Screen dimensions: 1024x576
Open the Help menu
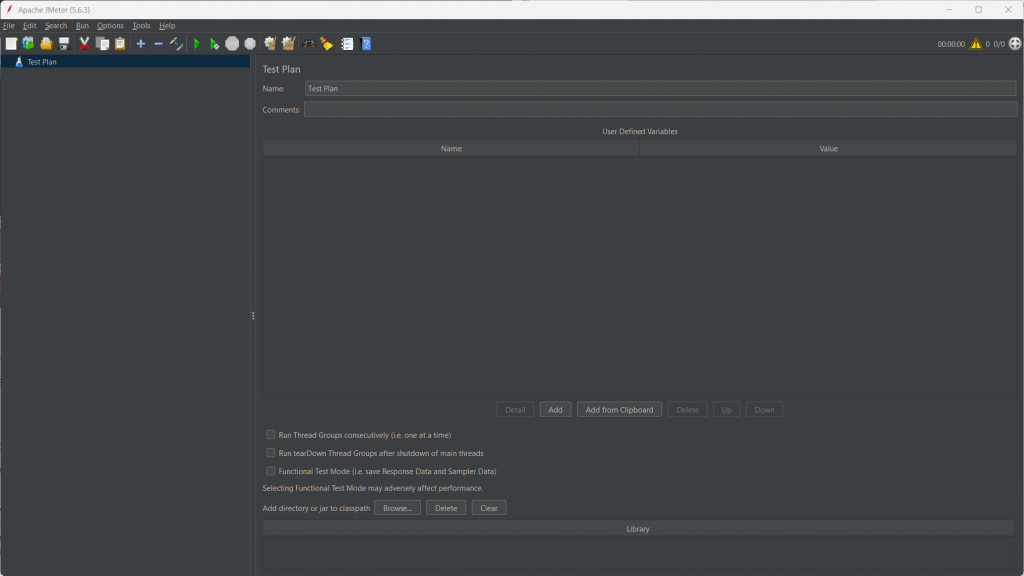(x=167, y=25)
